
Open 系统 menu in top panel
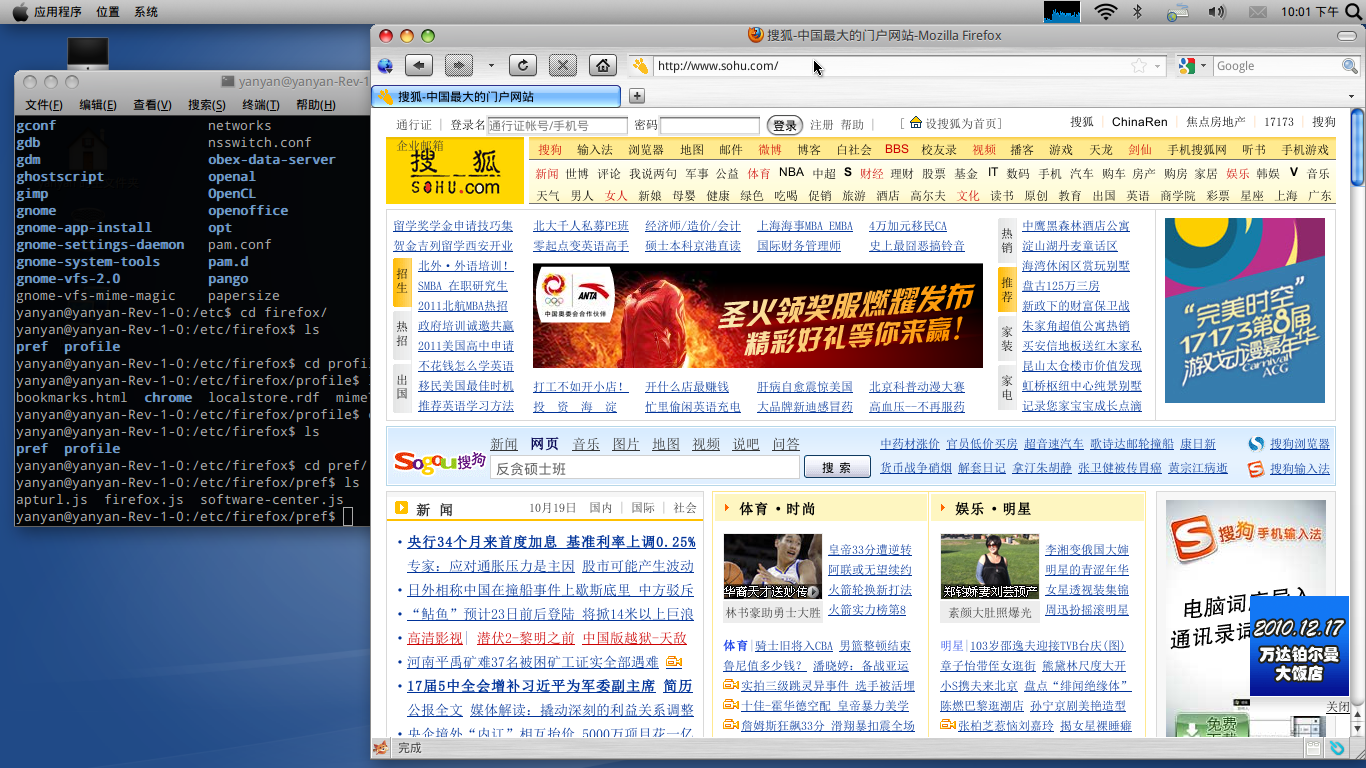click(146, 12)
